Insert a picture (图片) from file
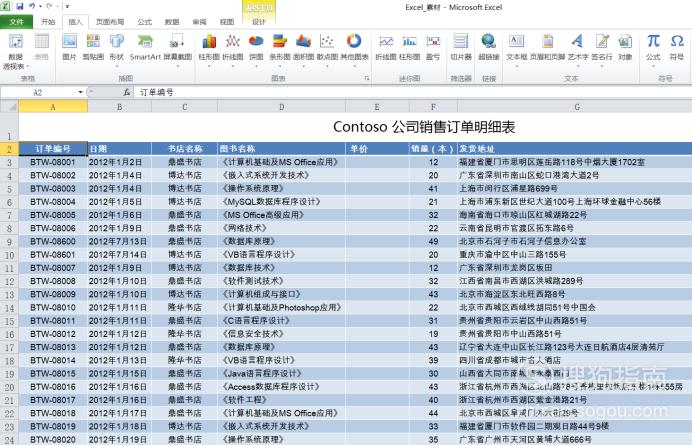The height and width of the screenshot is (445, 692). click(x=69, y=47)
